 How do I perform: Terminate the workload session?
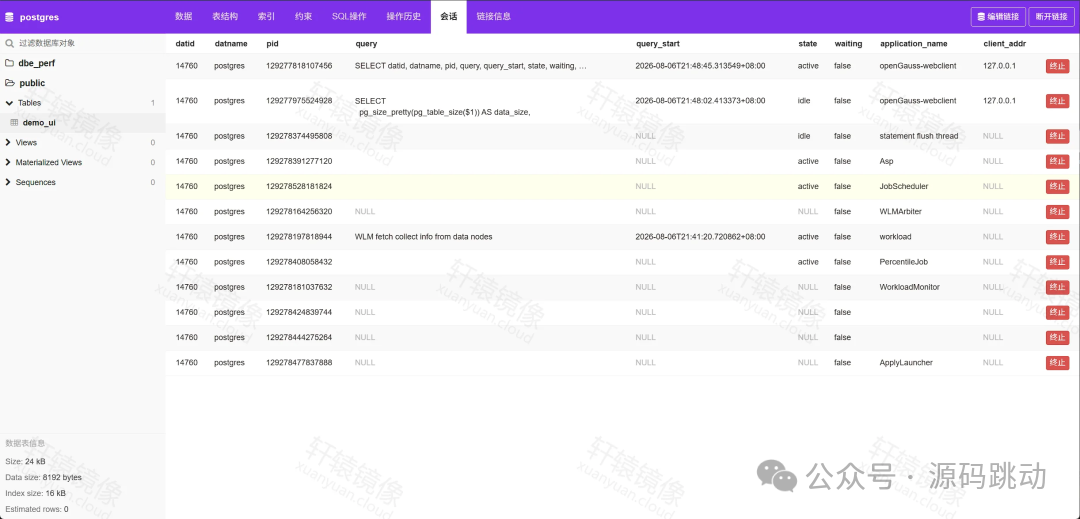(x=1057, y=237)
